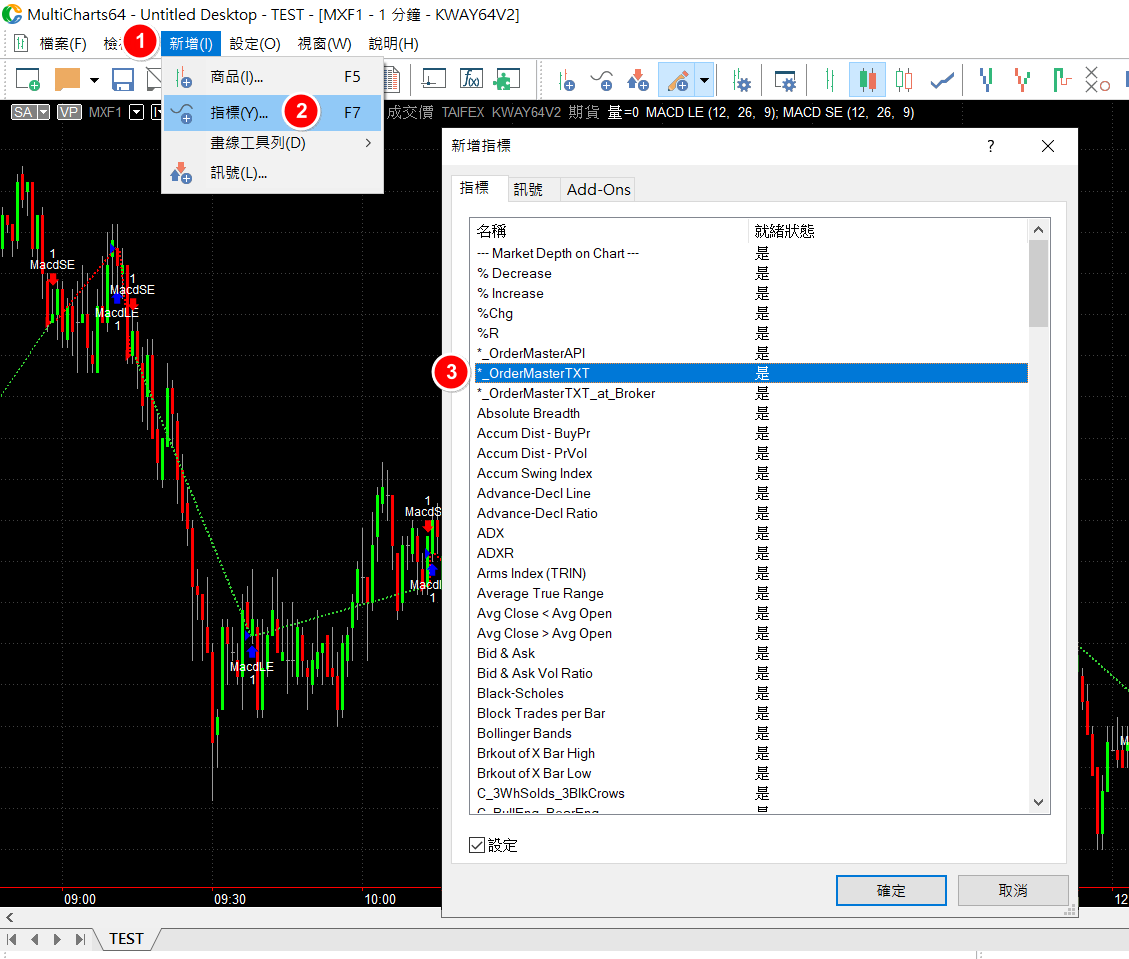The width and height of the screenshot is (1129, 959).
Task: Toggle the 設定 checkbox in dialog
Action: (x=477, y=846)
